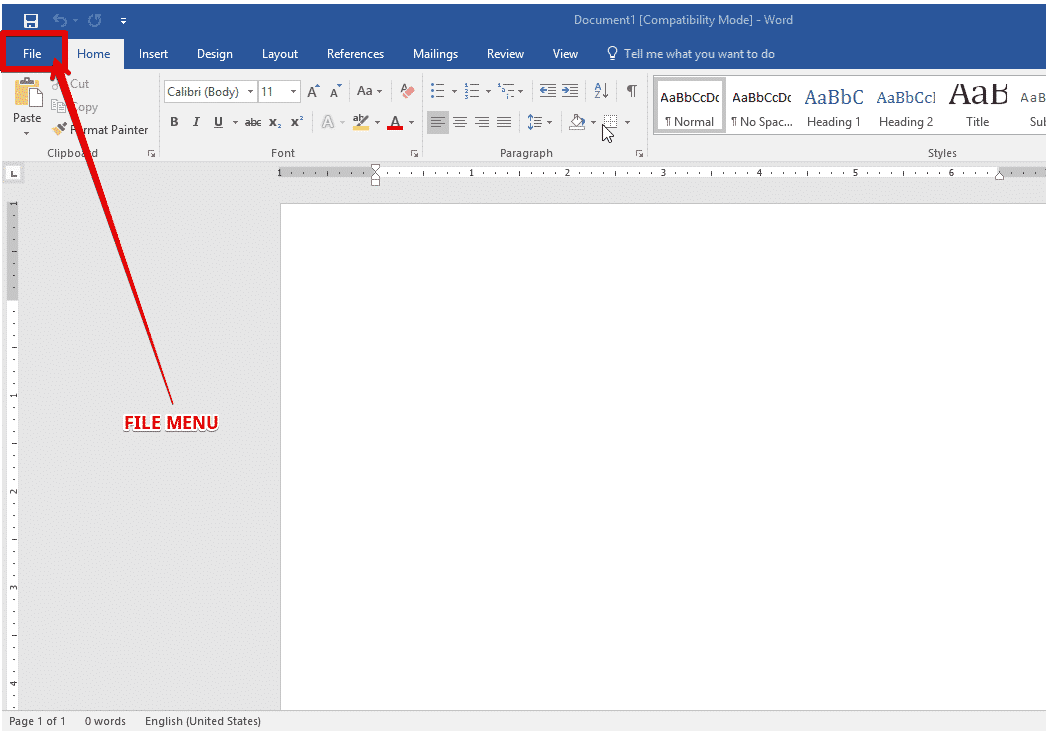1046x731 pixels.
Task: Open the Calibri (Body) font name dropdown
Action: tap(250, 92)
